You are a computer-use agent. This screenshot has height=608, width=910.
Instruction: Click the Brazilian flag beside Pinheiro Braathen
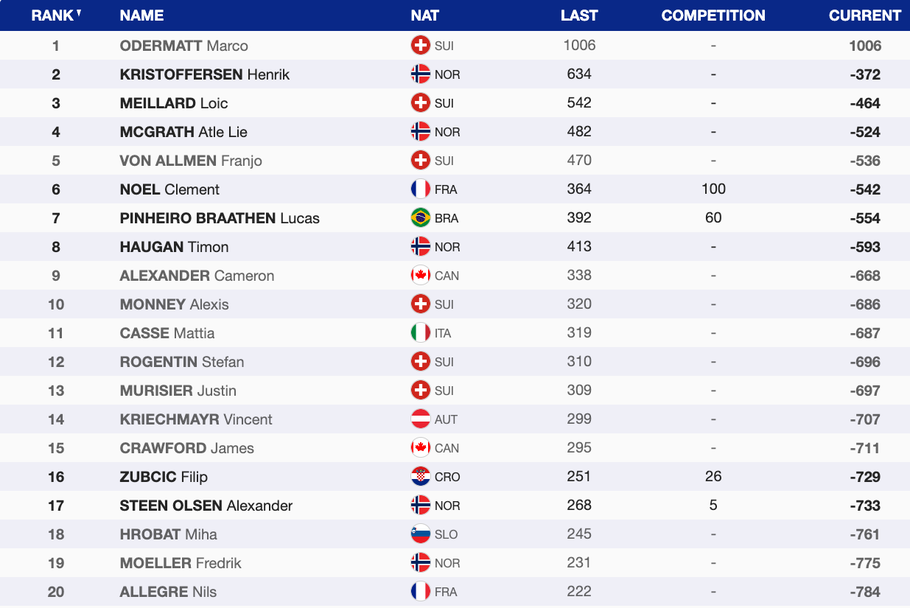[x=420, y=218]
